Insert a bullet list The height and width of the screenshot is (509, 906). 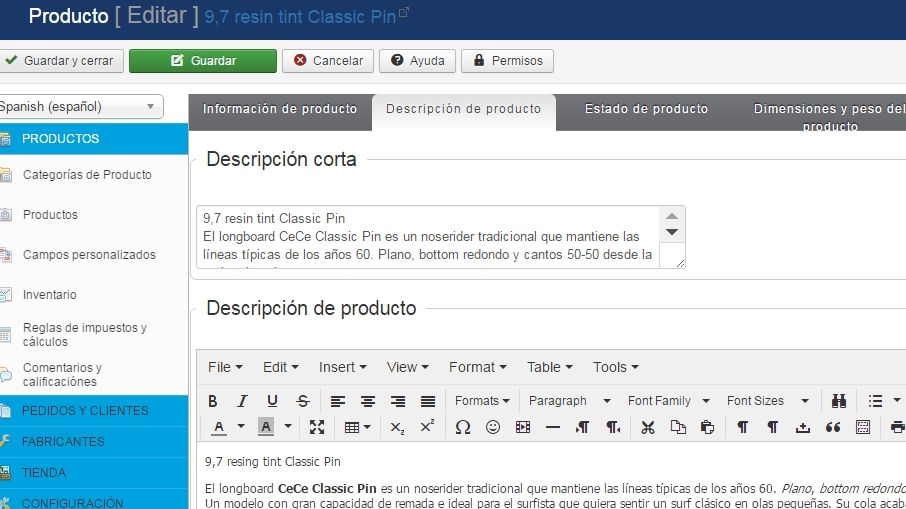pyautogui.click(x=875, y=401)
